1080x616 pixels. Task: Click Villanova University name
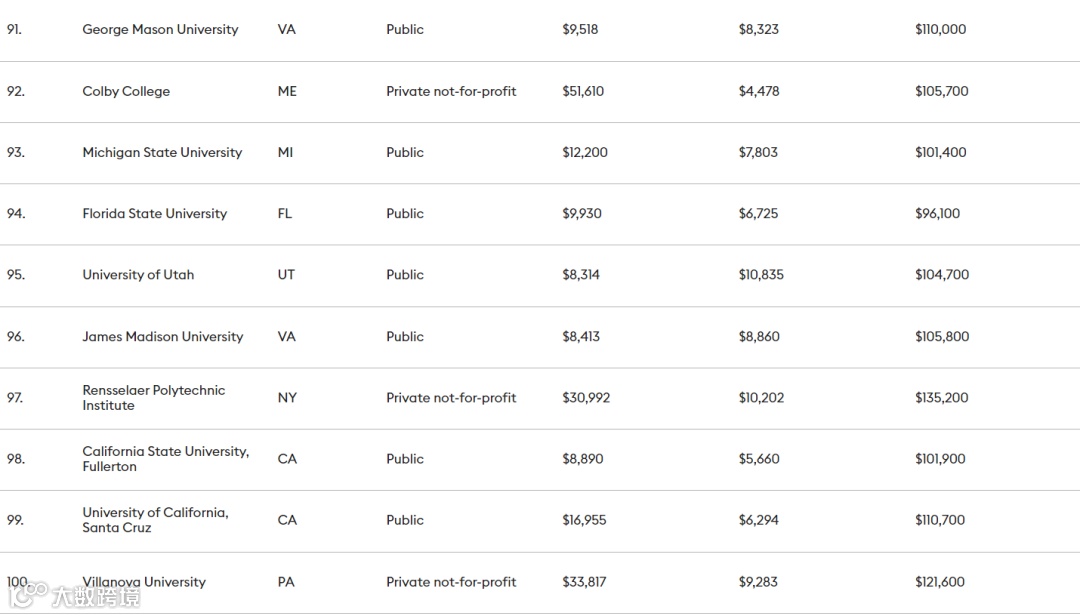(x=144, y=582)
